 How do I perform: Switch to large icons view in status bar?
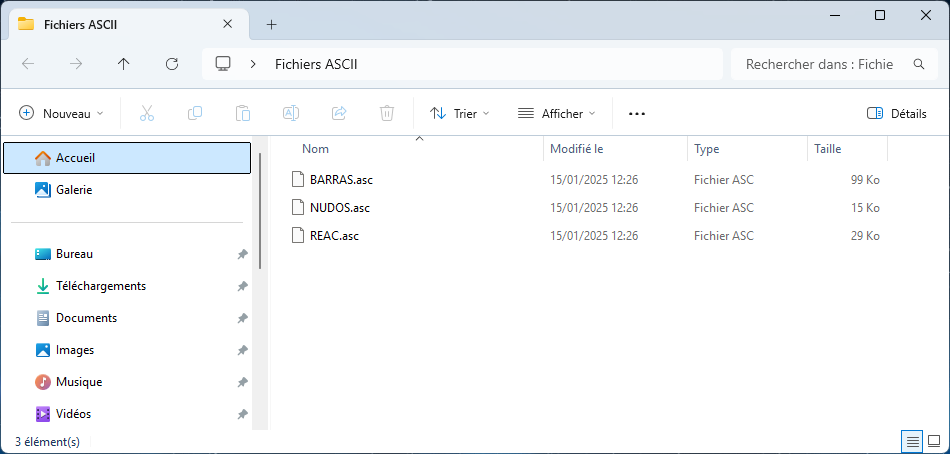pyautogui.click(x=934, y=441)
